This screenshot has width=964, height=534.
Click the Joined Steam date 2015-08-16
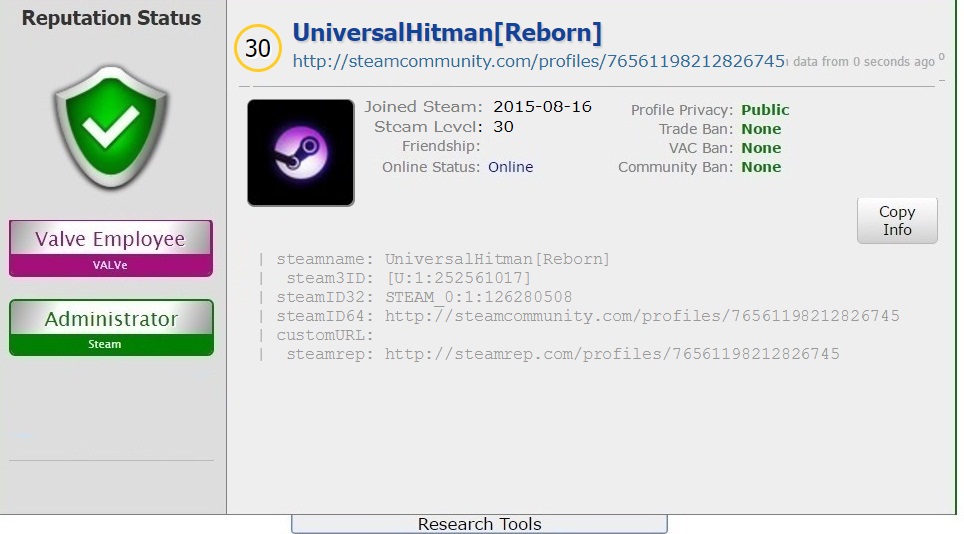point(540,107)
